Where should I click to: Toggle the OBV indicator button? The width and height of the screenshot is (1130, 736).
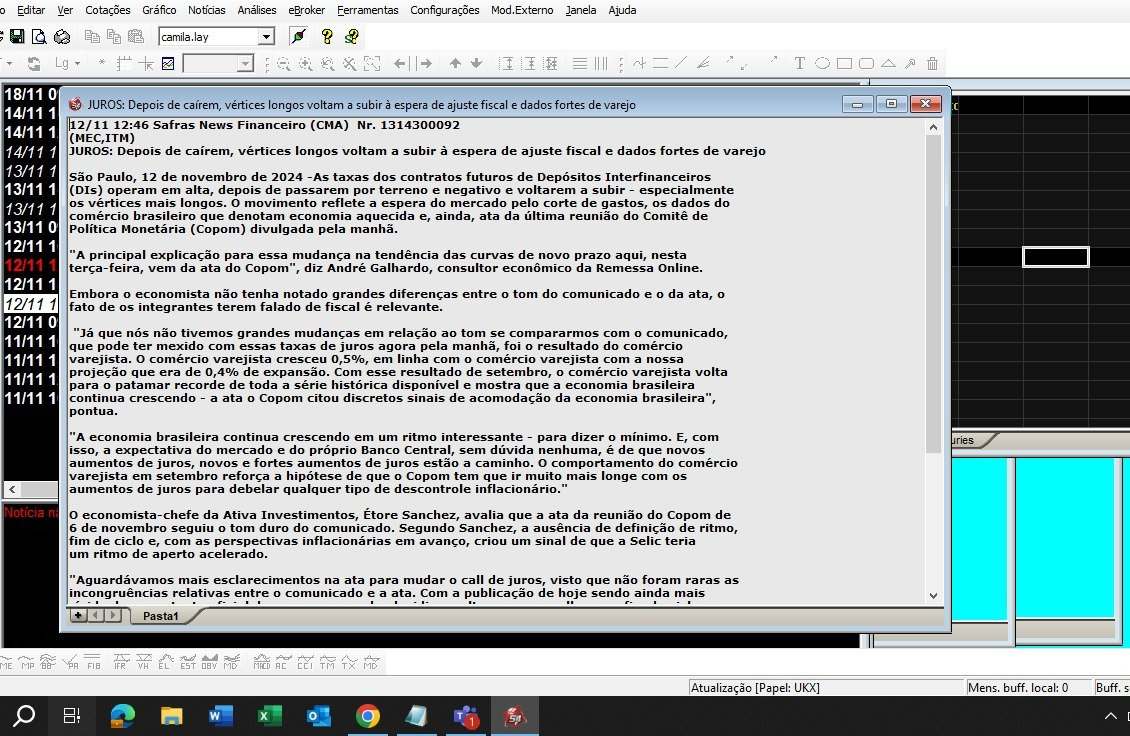[x=209, y=664]
